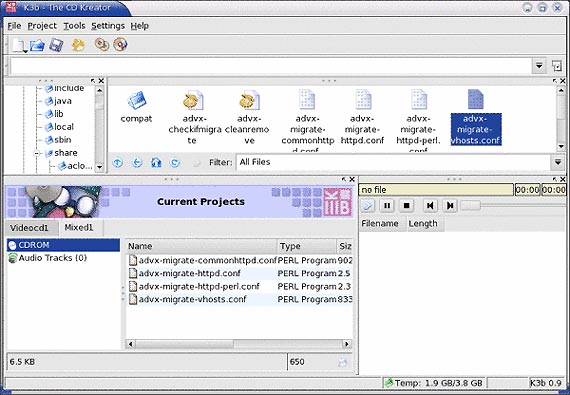
Task: Select the CDROM node in project tree
Action: point(63,245)
